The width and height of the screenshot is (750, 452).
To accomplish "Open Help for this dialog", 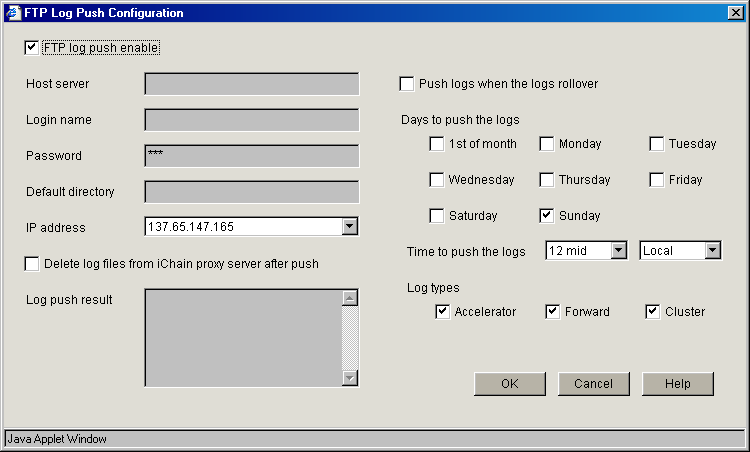I will pos(678,384).
